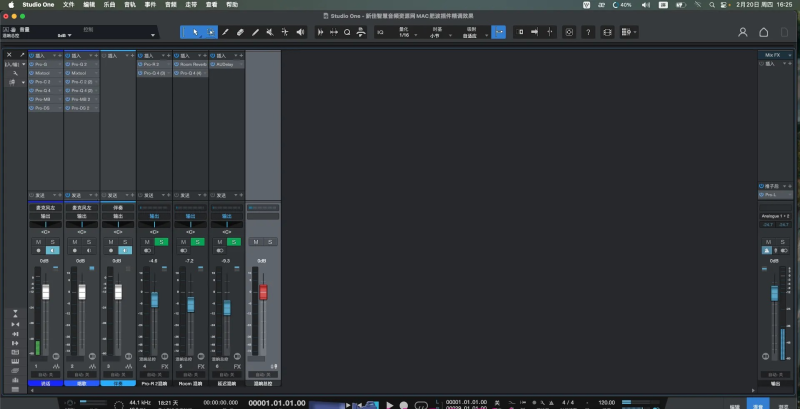800x409 pixels.
Task: Click channel 5 Room blue fader handle
Action: [190, 304]
